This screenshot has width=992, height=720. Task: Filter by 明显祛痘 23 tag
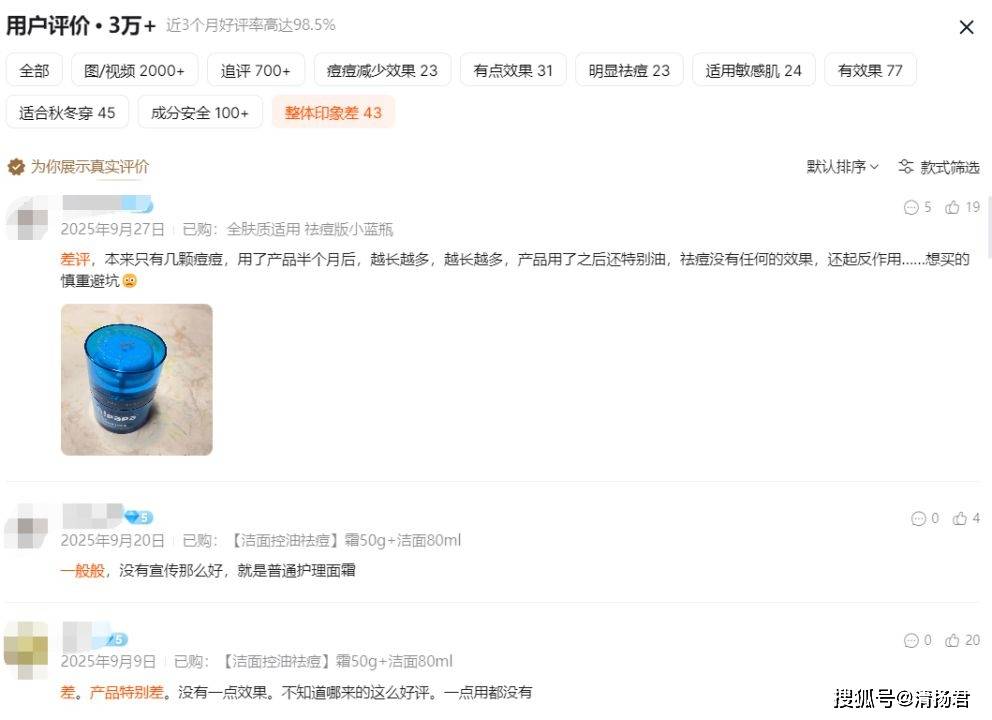(629, 70)
